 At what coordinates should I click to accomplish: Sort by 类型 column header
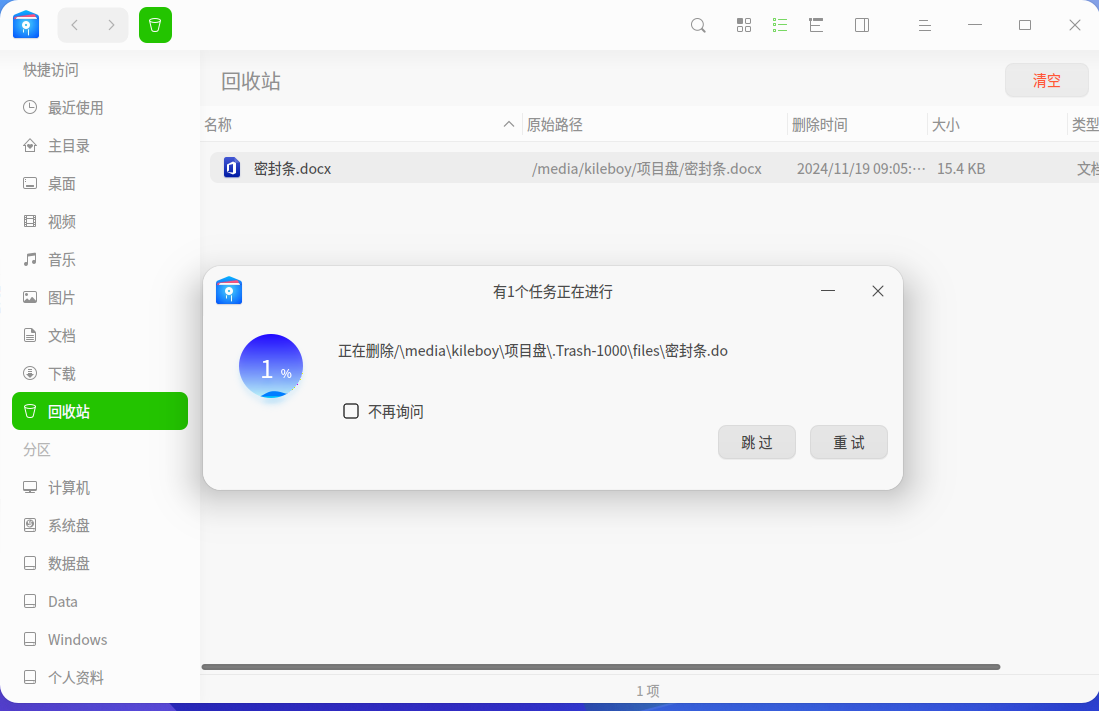[x=1085, y=125]
